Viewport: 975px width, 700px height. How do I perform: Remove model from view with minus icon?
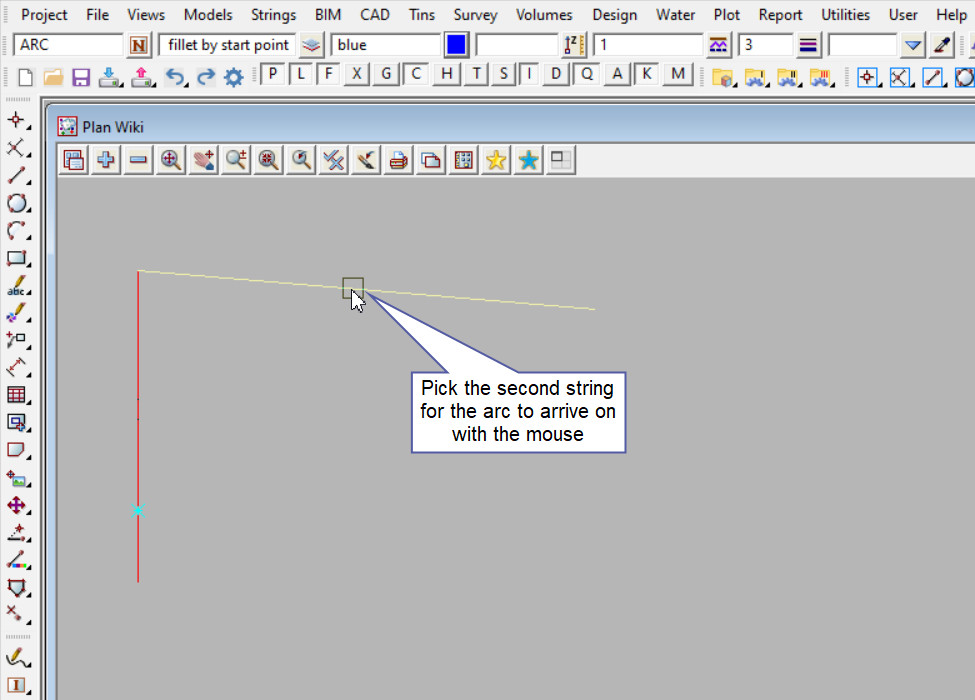(x=138, y=159)
